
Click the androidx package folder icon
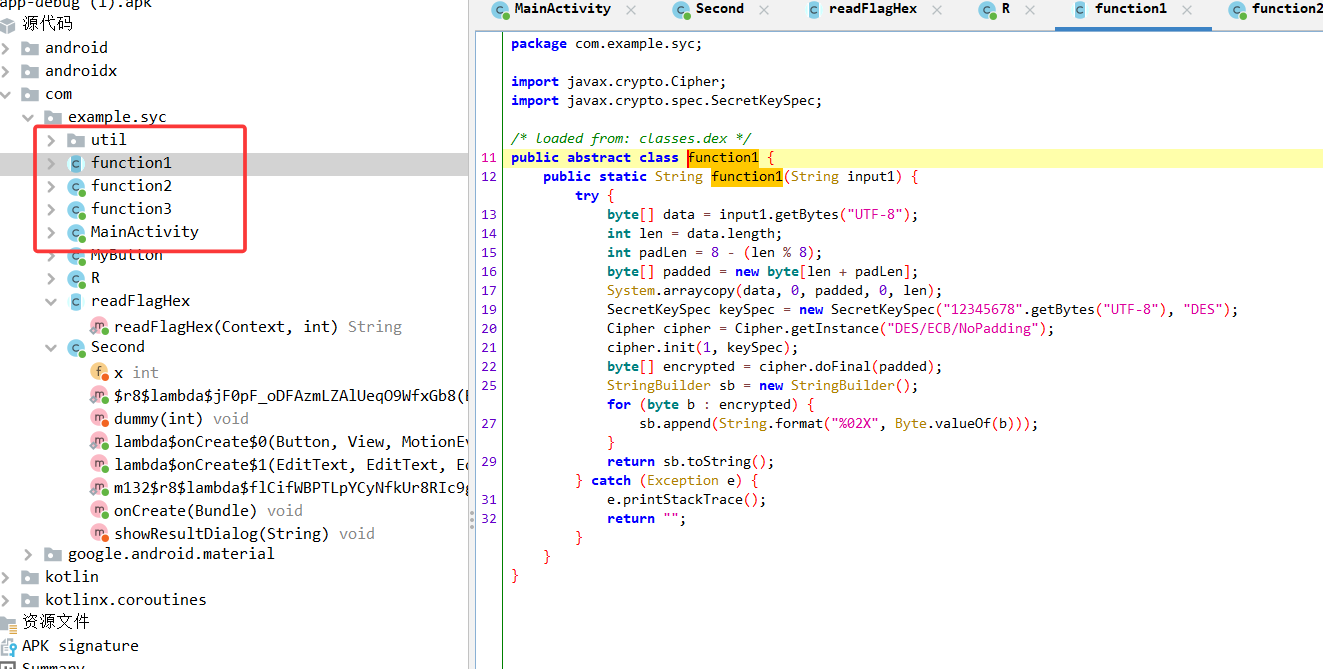pyautogui.click(x=30, y=71)
